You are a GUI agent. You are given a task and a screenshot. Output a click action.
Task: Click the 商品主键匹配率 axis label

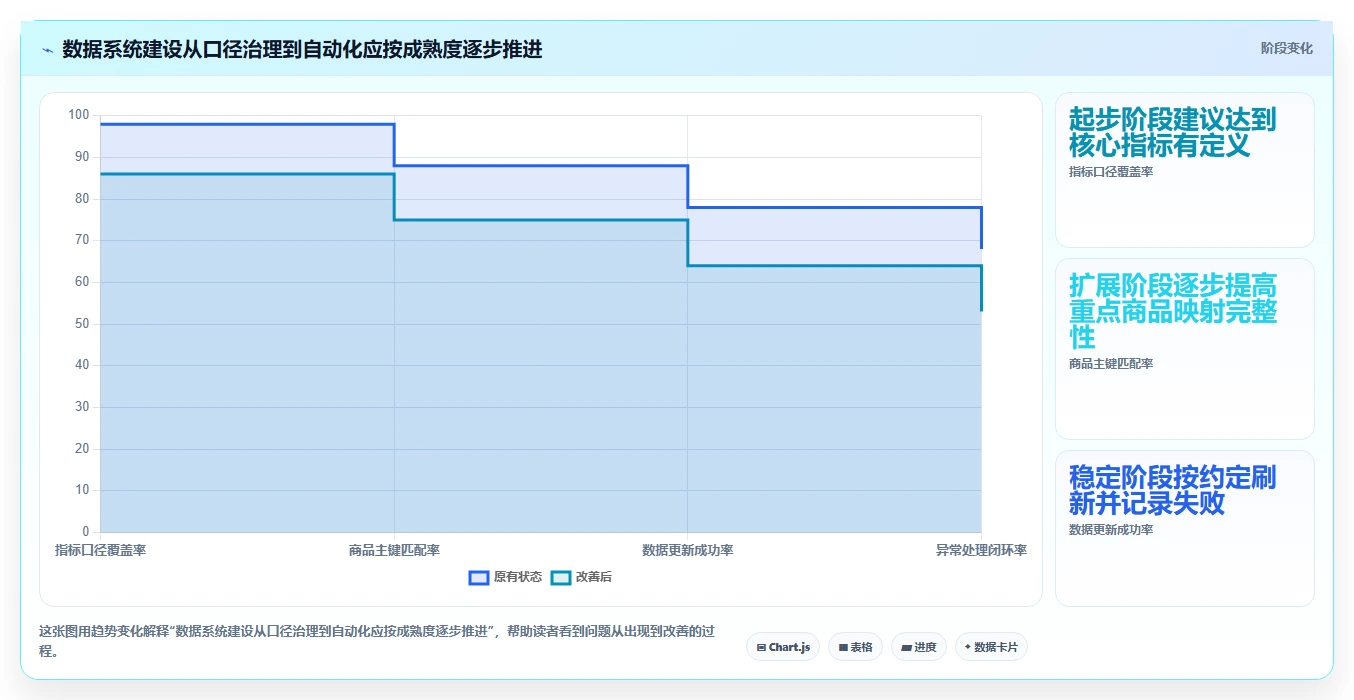(x=394, y=550)
